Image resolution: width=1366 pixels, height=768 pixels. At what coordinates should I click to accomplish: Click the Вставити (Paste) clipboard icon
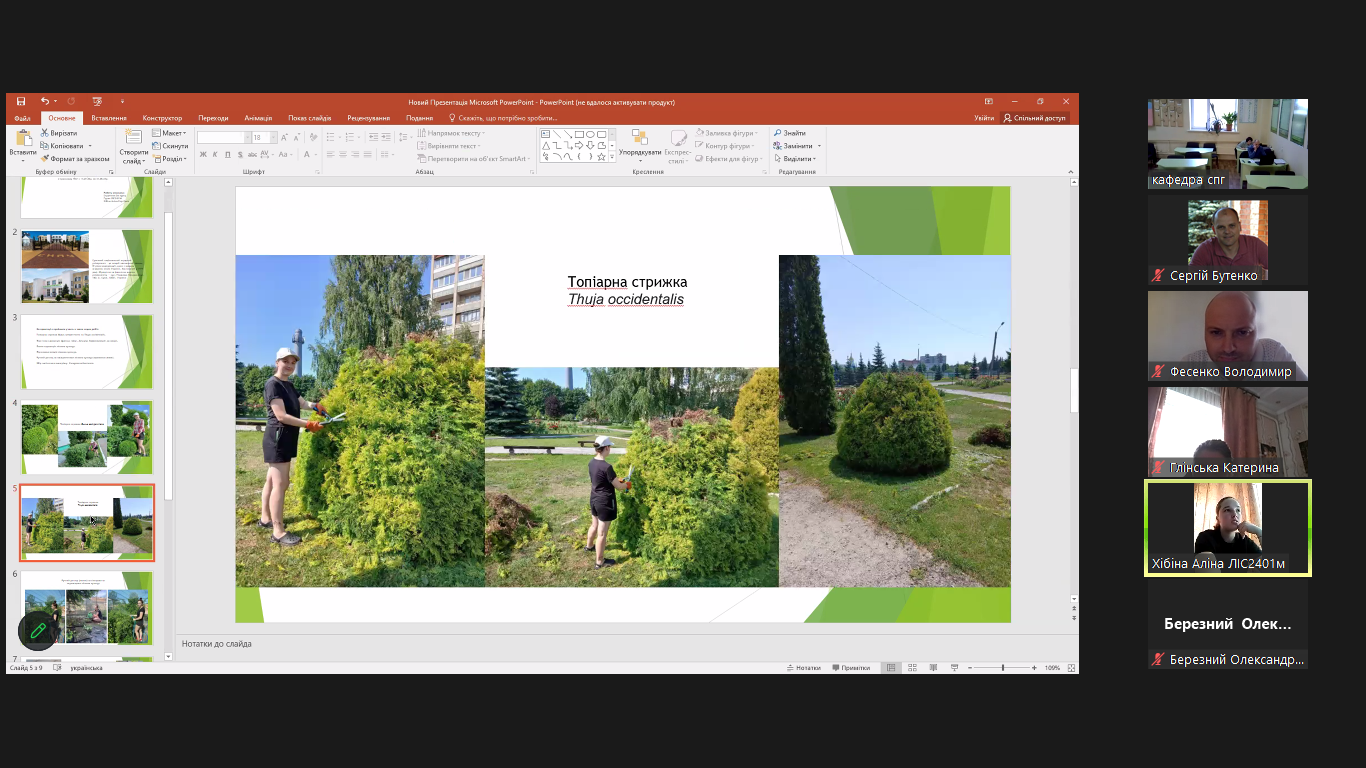pyautogui.click(x=22, y=140)
